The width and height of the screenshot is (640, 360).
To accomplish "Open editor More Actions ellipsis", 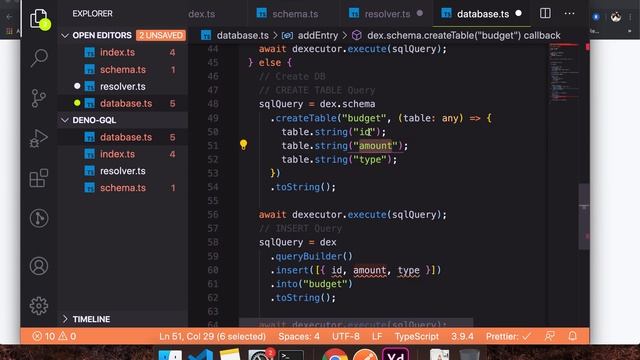I will (x=569, y=13).
